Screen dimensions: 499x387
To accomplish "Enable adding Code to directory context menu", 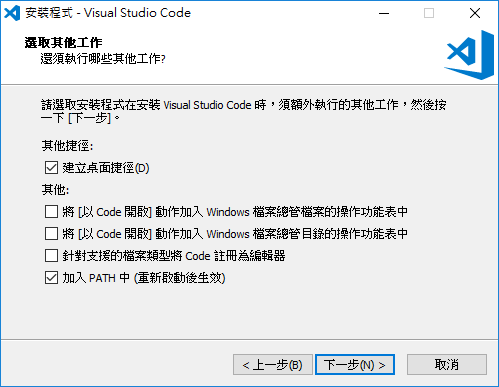I will pyautogui.click(x=51, y=234).
